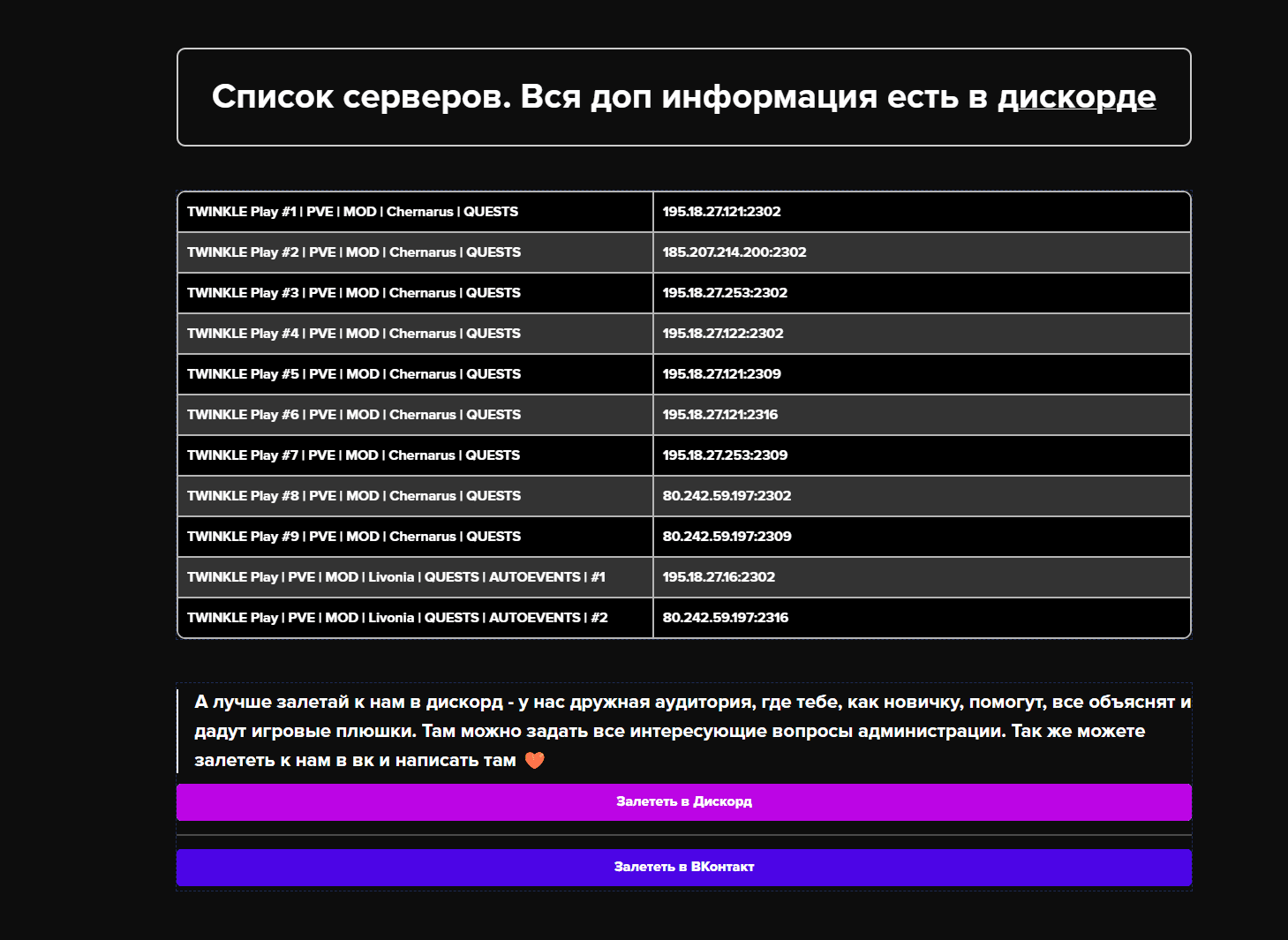Click the address 80.242.59.197:2309

click(x=727, y=537)
